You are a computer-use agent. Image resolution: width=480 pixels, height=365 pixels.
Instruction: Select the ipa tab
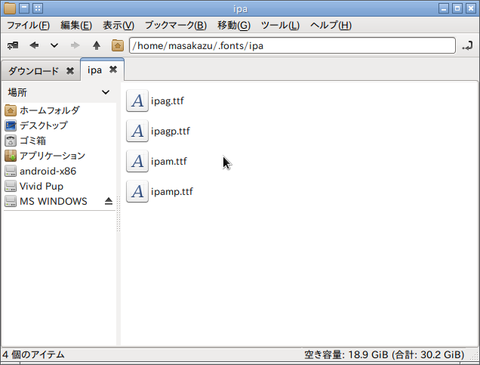(95, 70)
